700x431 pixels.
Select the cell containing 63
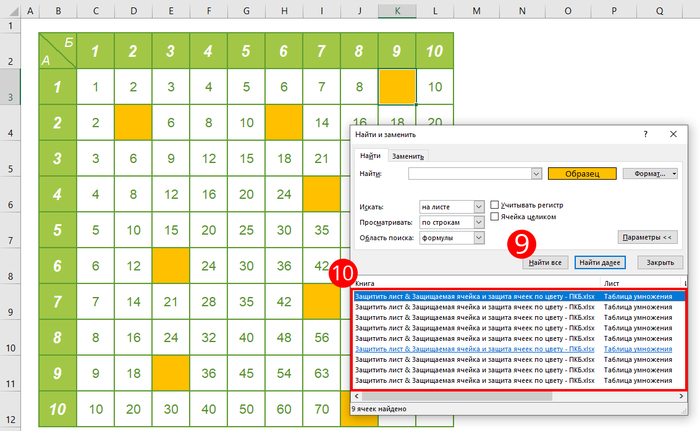tap(321, 373)
